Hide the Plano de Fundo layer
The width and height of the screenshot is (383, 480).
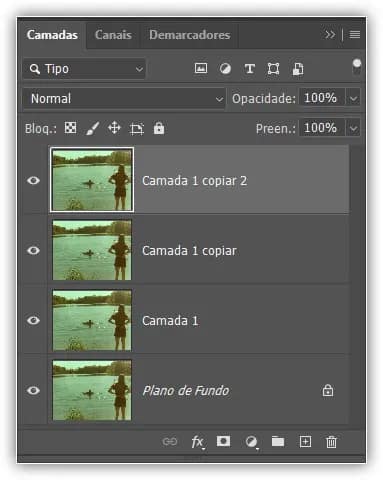click(x=33, y=390)
